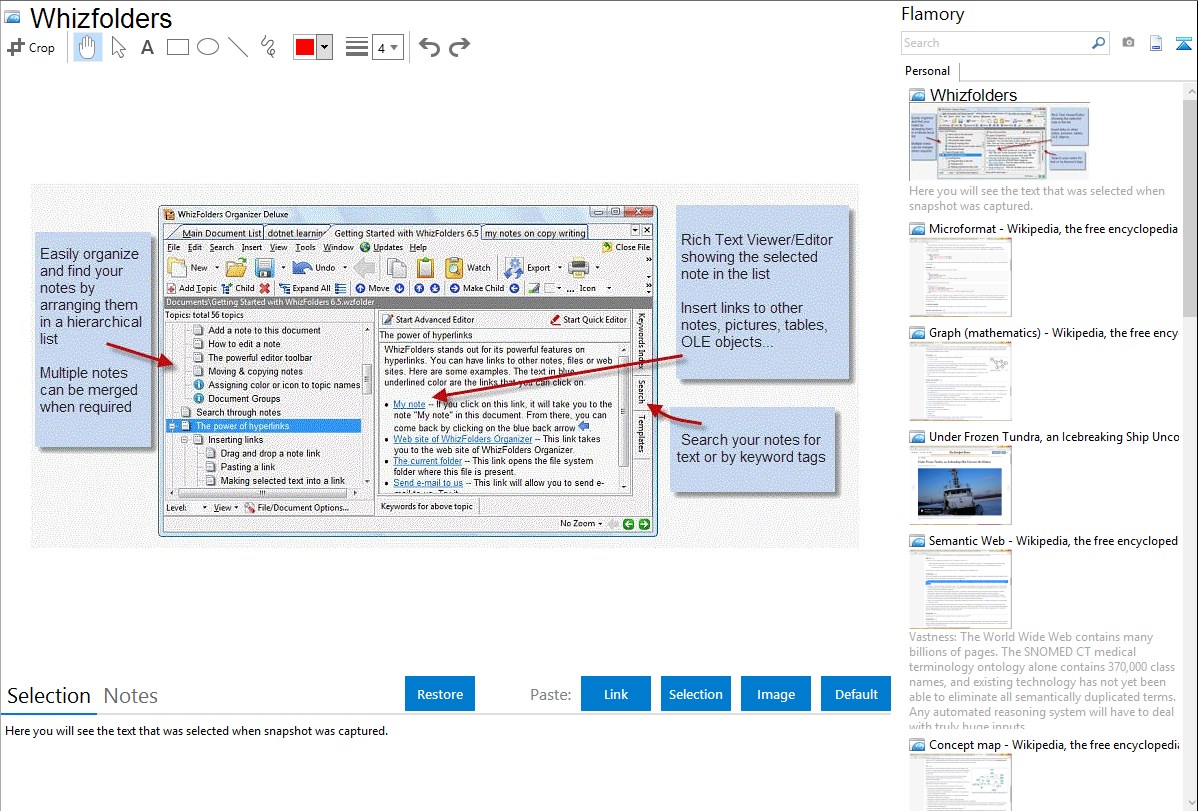Click Start Quick Editor in snapshot
The width and height of the screenshot is (1198, 811).
[588, 320]
